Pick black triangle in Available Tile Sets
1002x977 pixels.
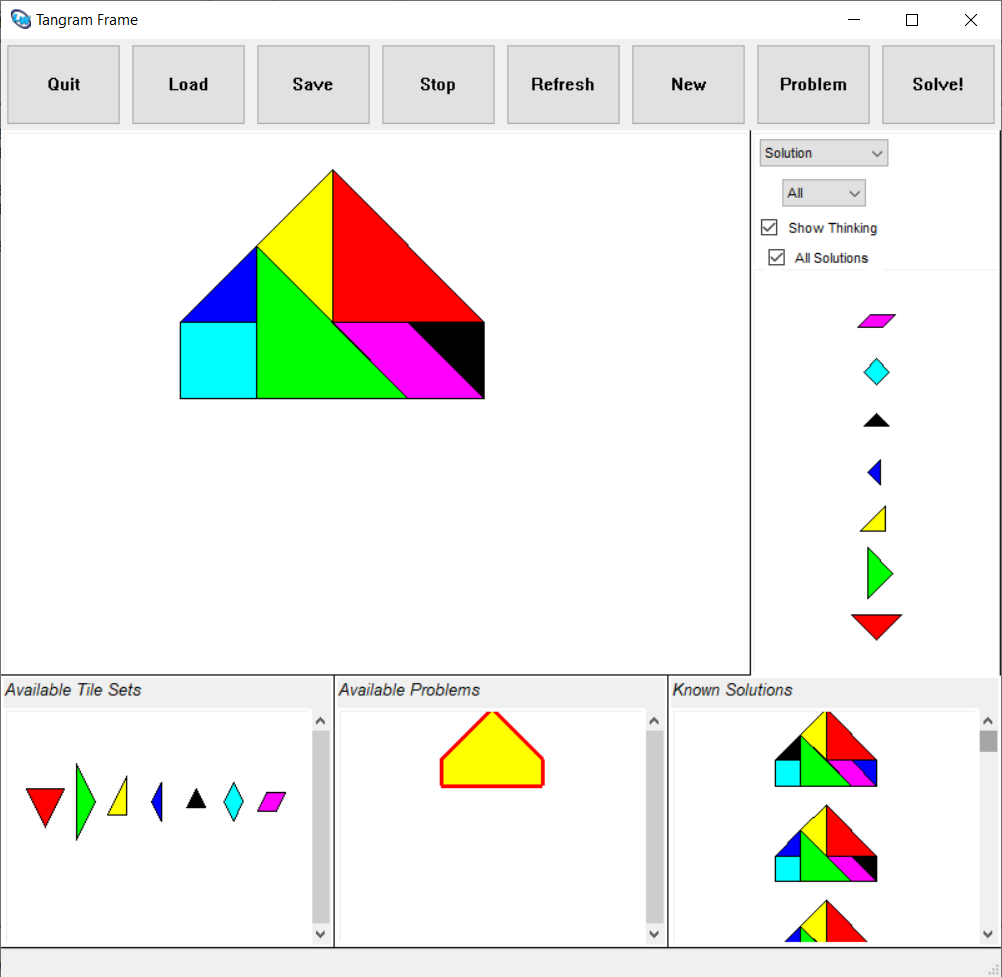pos(196,799)
